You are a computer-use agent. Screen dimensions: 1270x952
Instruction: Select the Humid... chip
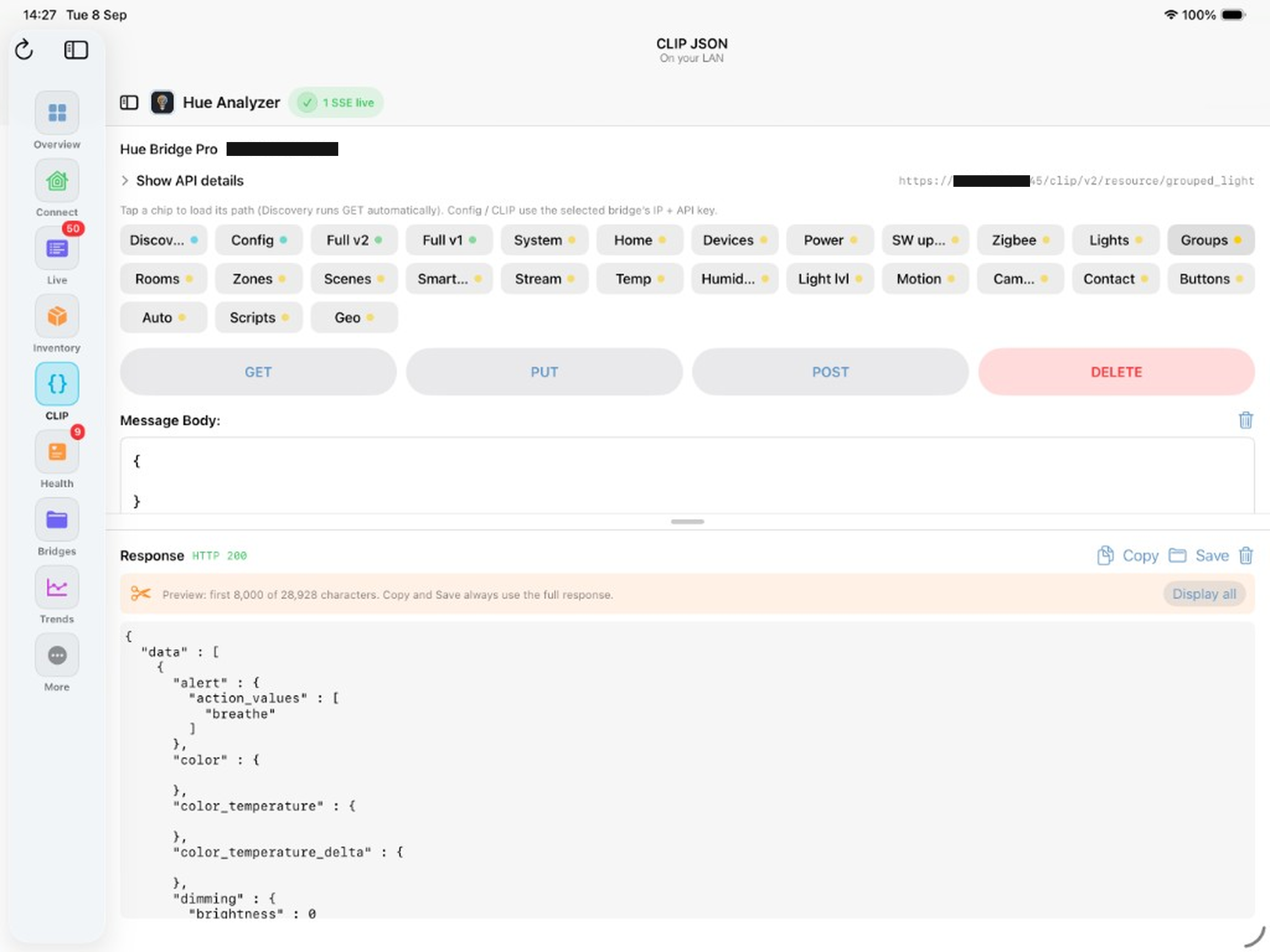point(734,279)
